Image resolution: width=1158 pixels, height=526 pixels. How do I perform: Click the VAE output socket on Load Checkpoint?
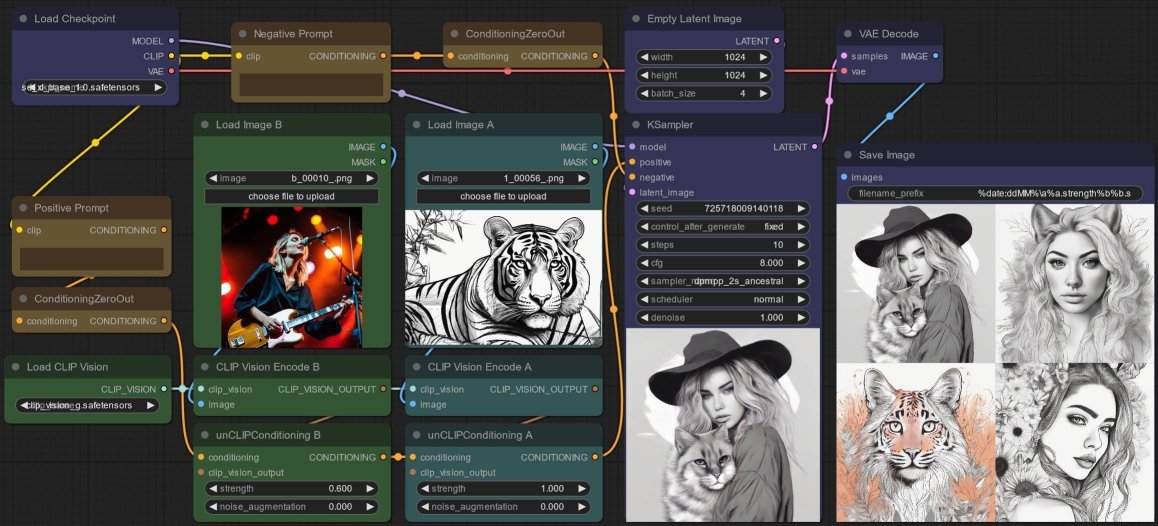171,71
